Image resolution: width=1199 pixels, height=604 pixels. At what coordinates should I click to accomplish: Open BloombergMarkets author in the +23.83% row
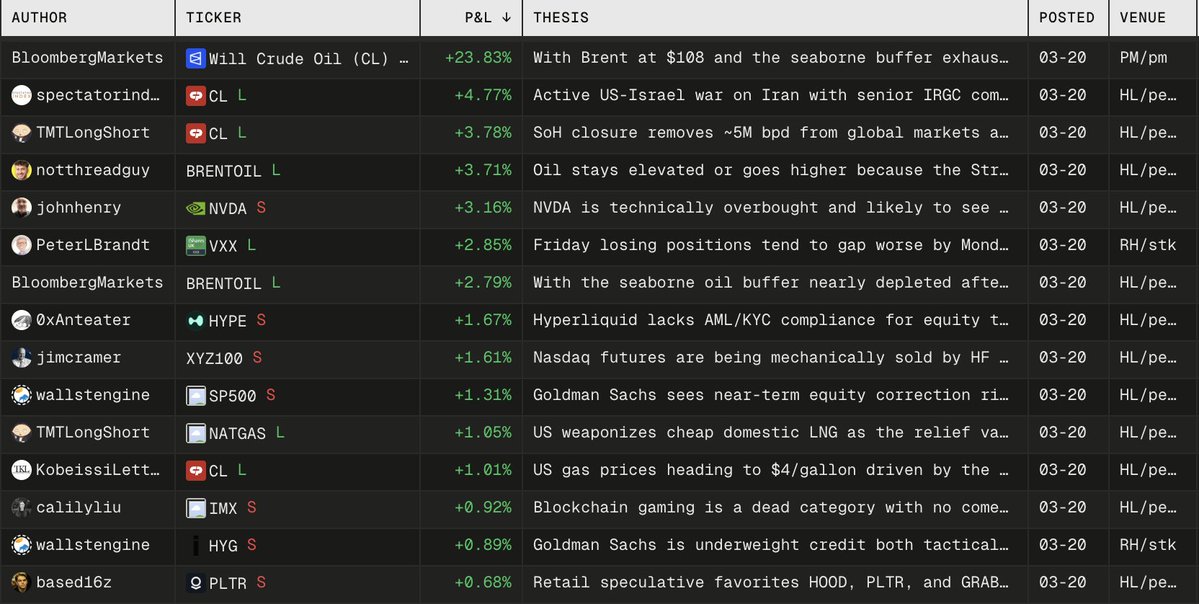tap(87, 58)
